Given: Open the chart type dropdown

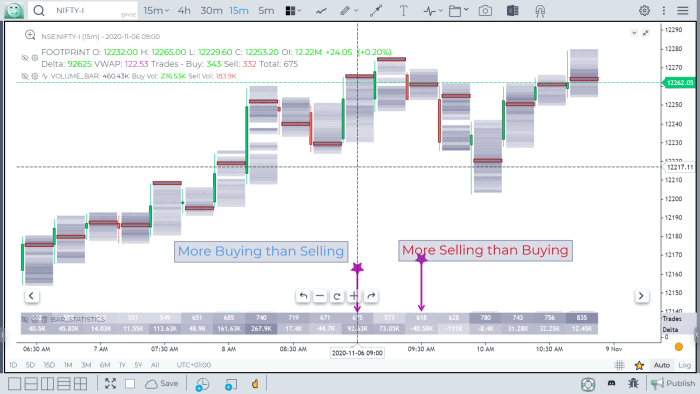Looking at the screenshot, I should click(x=293, y=10).
